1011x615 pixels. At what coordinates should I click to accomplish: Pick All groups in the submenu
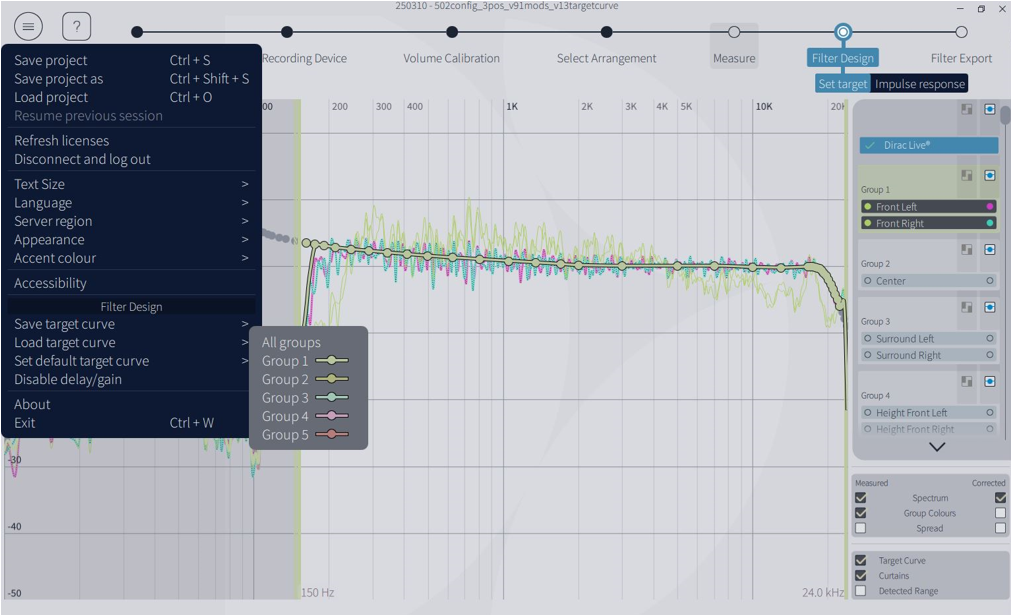308,342
